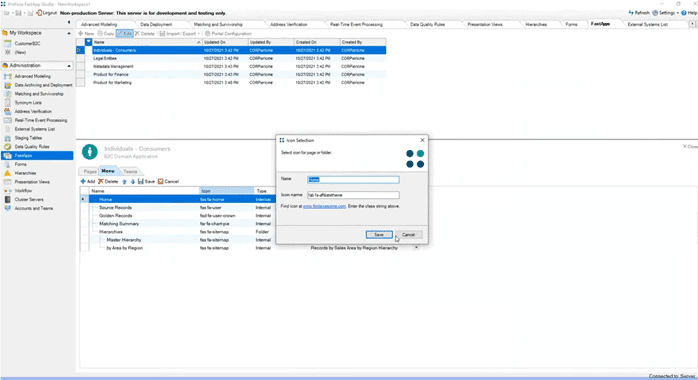
Task: Open dropdown for Records by Sales Area hierarchy
Action: pyautogui.click(x=416, y=248)
